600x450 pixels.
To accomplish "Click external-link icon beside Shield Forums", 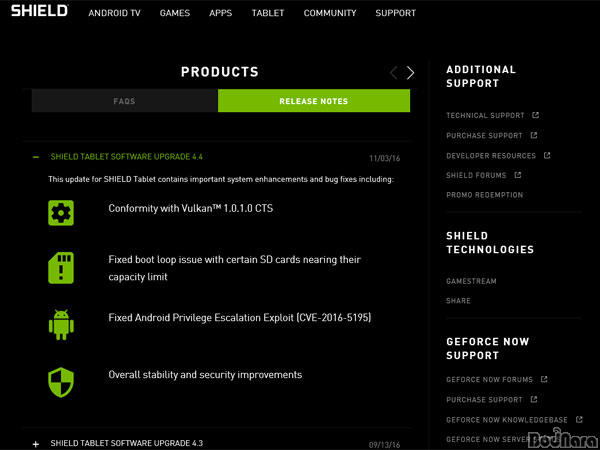I will tap(518, 175).
